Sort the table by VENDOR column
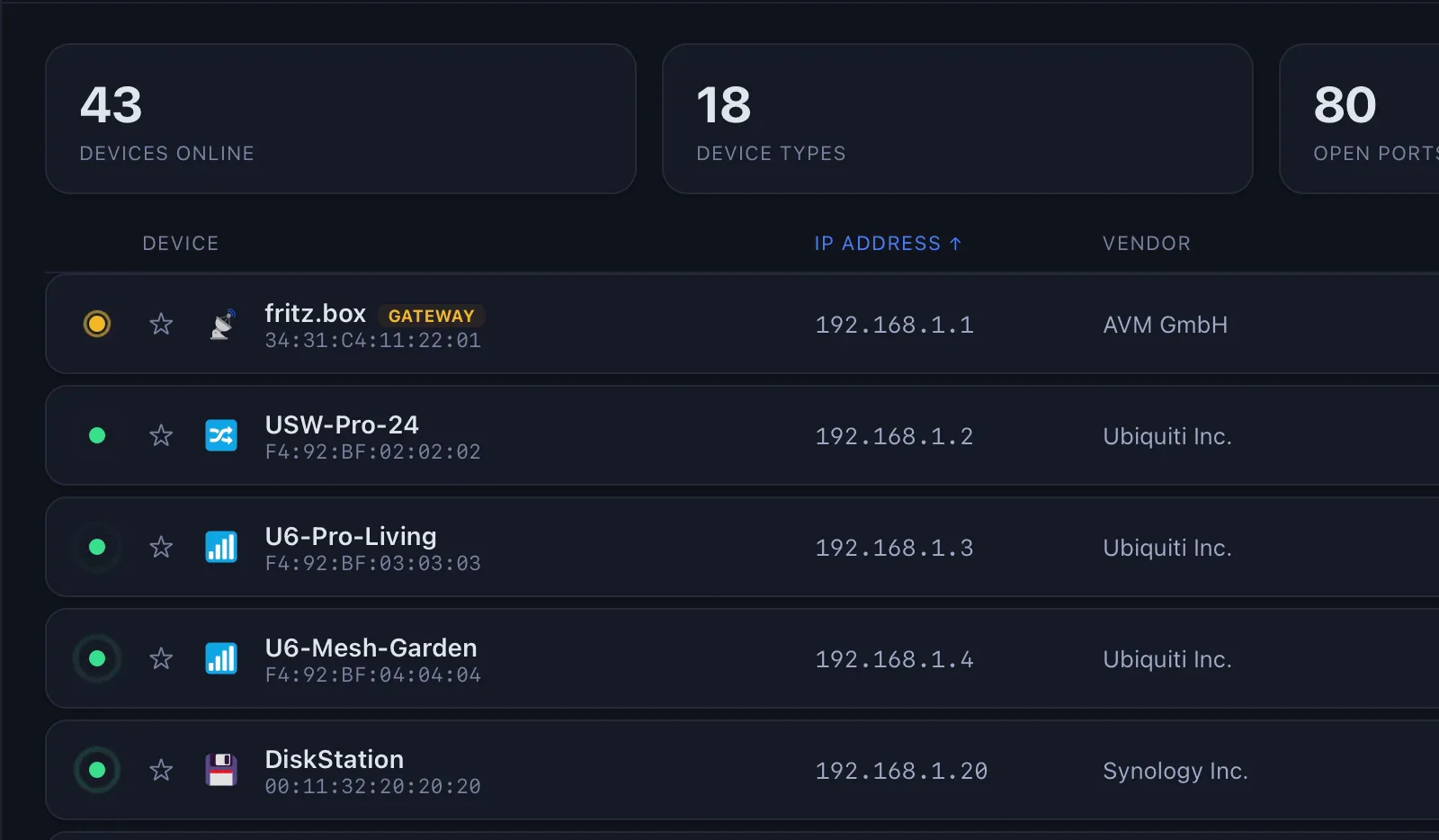The image size is (1439, 840). click(1147, 244)
